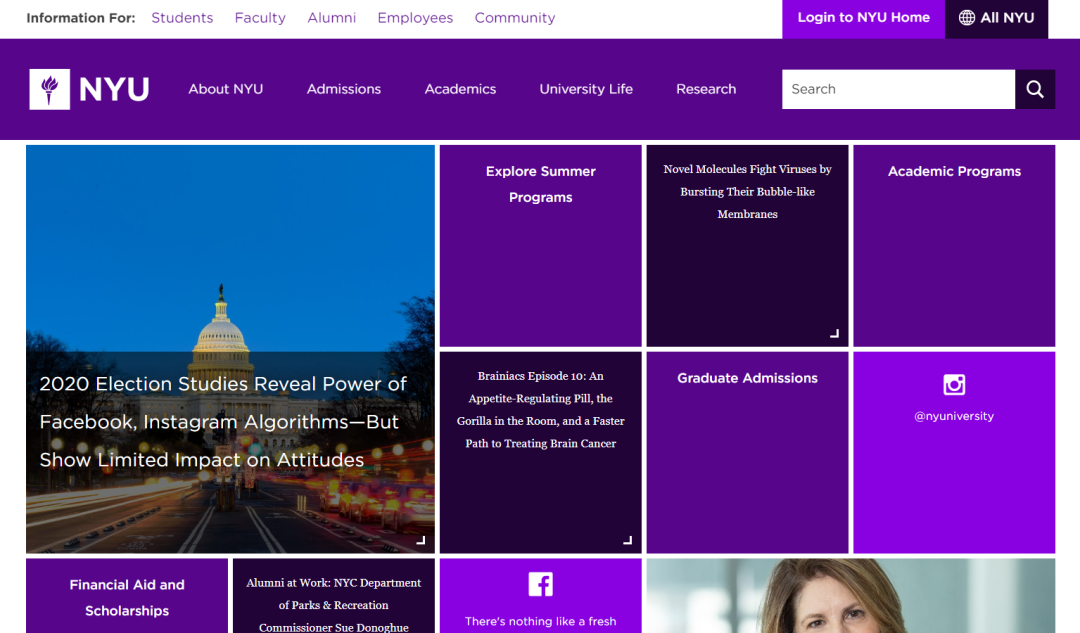
Task: Click Login to NYU Home button
Action: tap(864, 19)
